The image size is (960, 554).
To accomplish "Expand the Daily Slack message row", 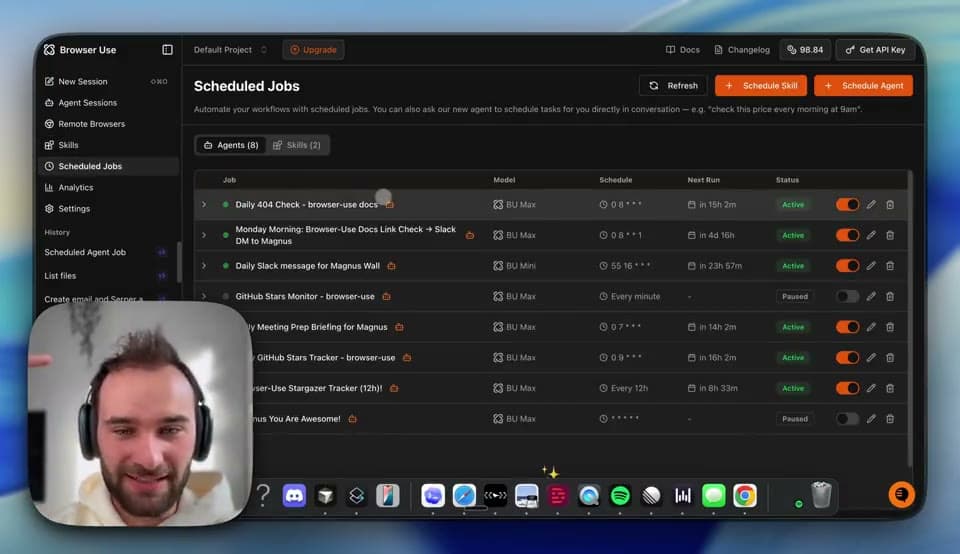I will 204,266.
